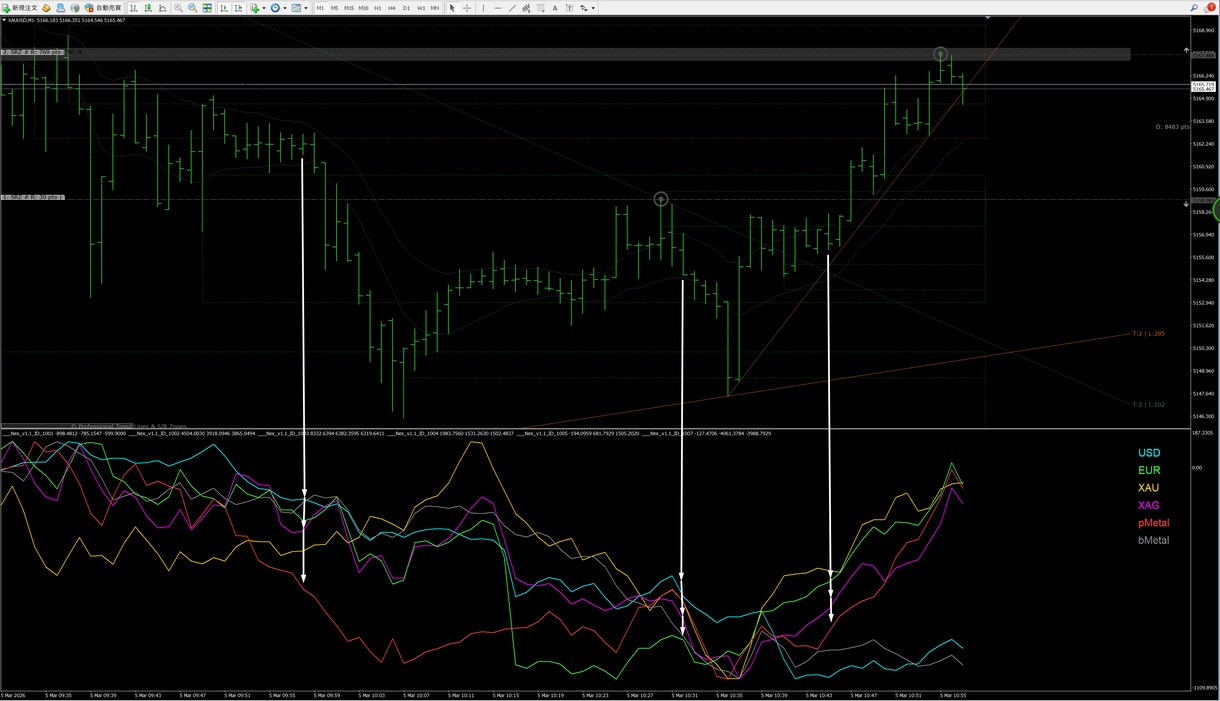
Task: Switch chart to bar chart style
Action: [x=133, y=8]
